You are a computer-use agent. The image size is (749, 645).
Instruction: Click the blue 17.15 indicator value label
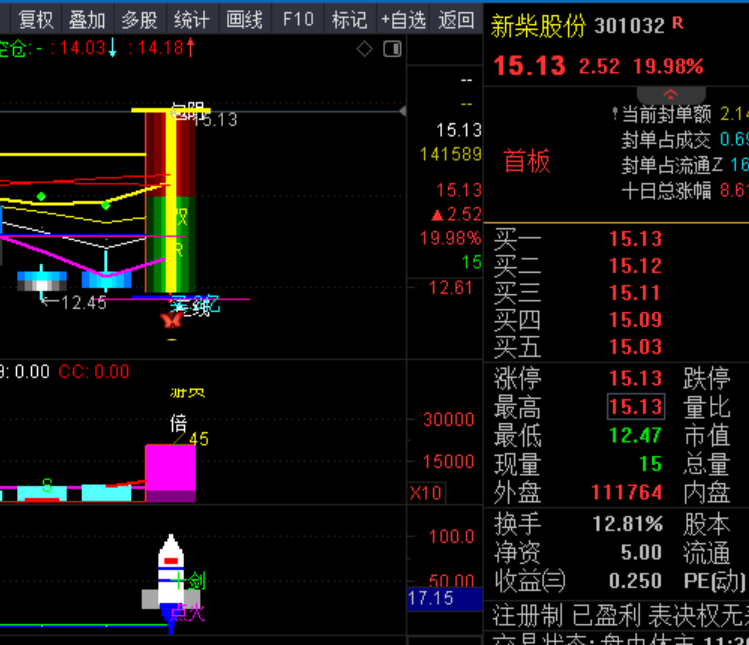tap(445, 599)
